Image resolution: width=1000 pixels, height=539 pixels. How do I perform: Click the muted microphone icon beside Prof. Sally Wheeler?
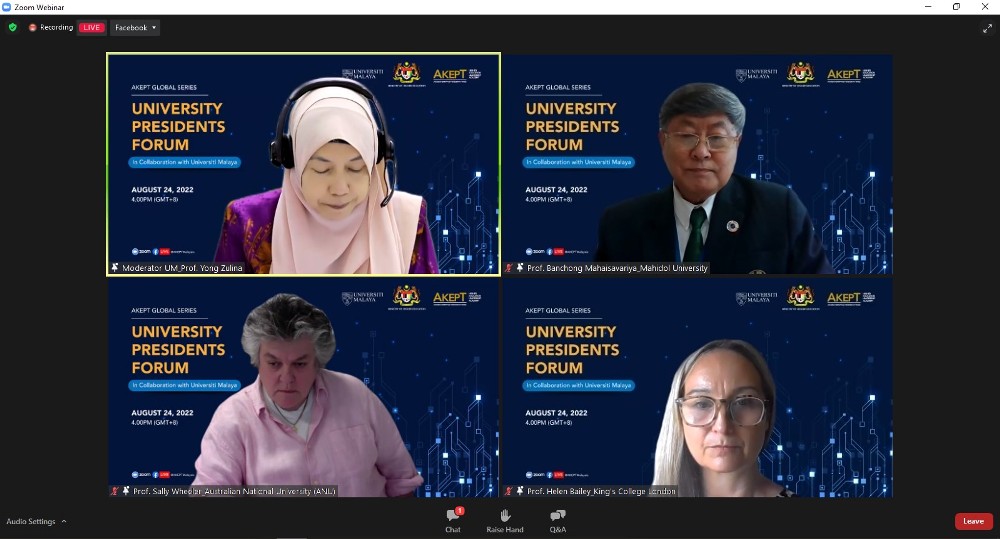(x=115, y=491)
